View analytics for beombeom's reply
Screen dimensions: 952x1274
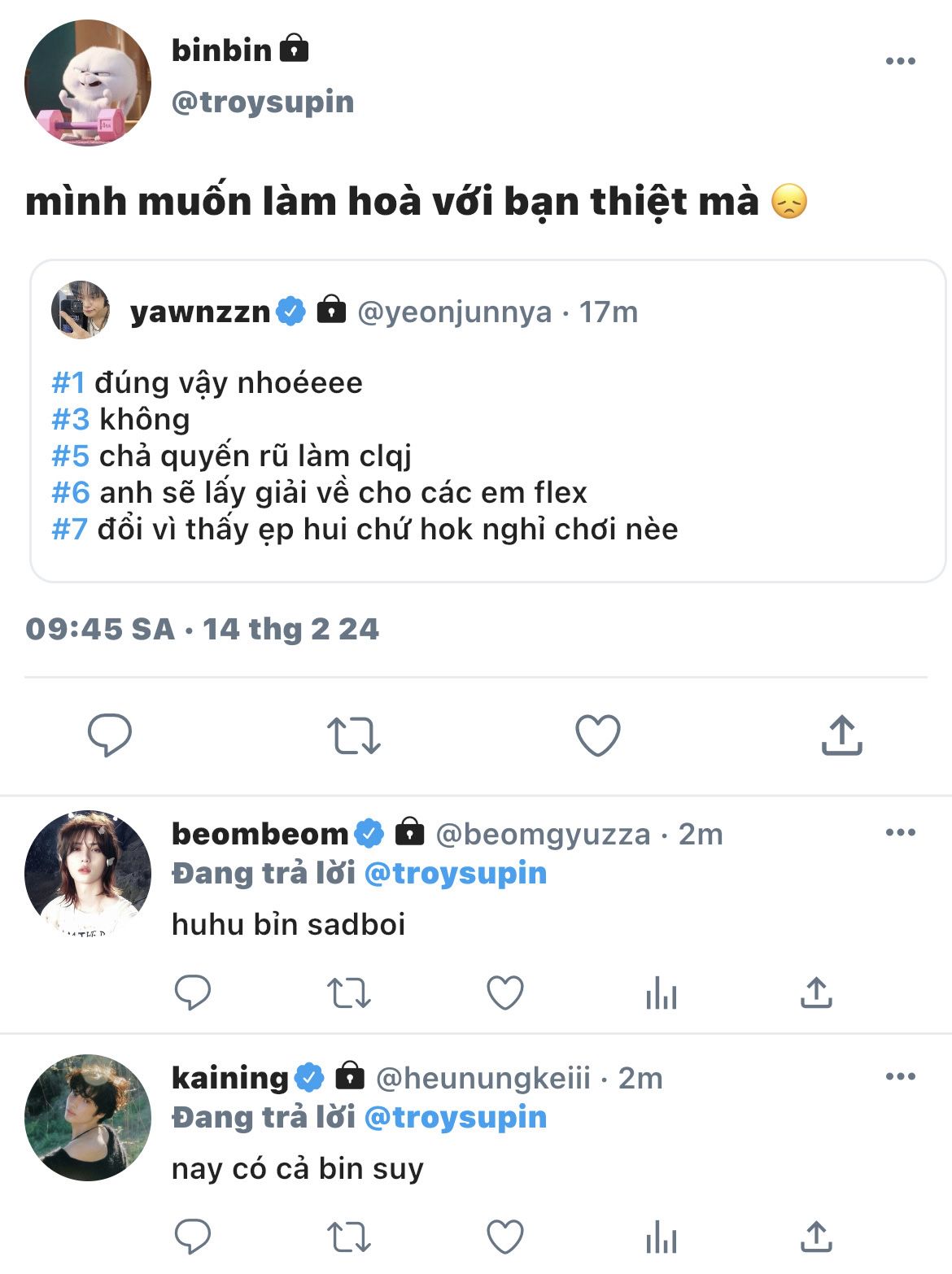661,993
